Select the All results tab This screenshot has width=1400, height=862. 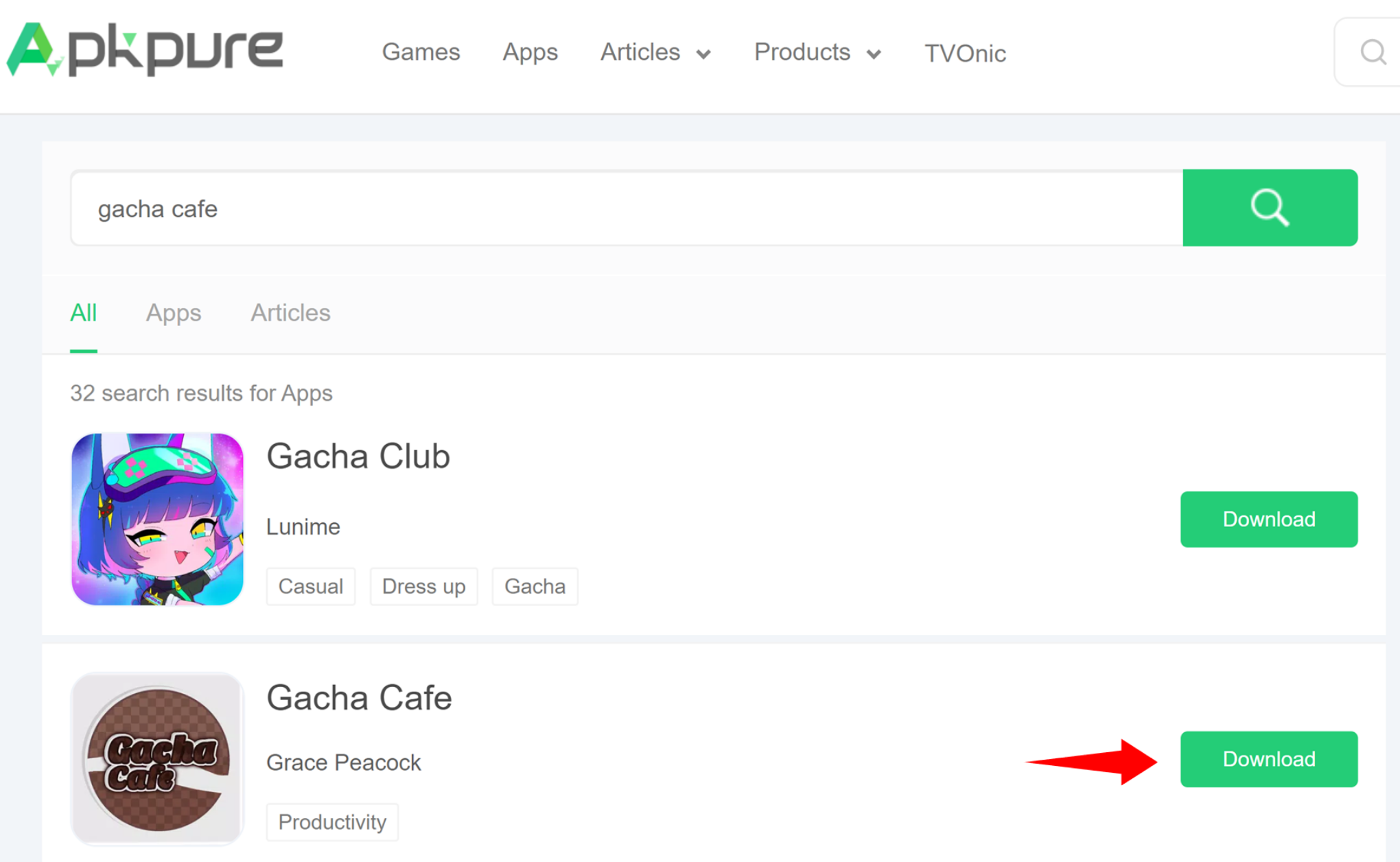pos(84,313)
